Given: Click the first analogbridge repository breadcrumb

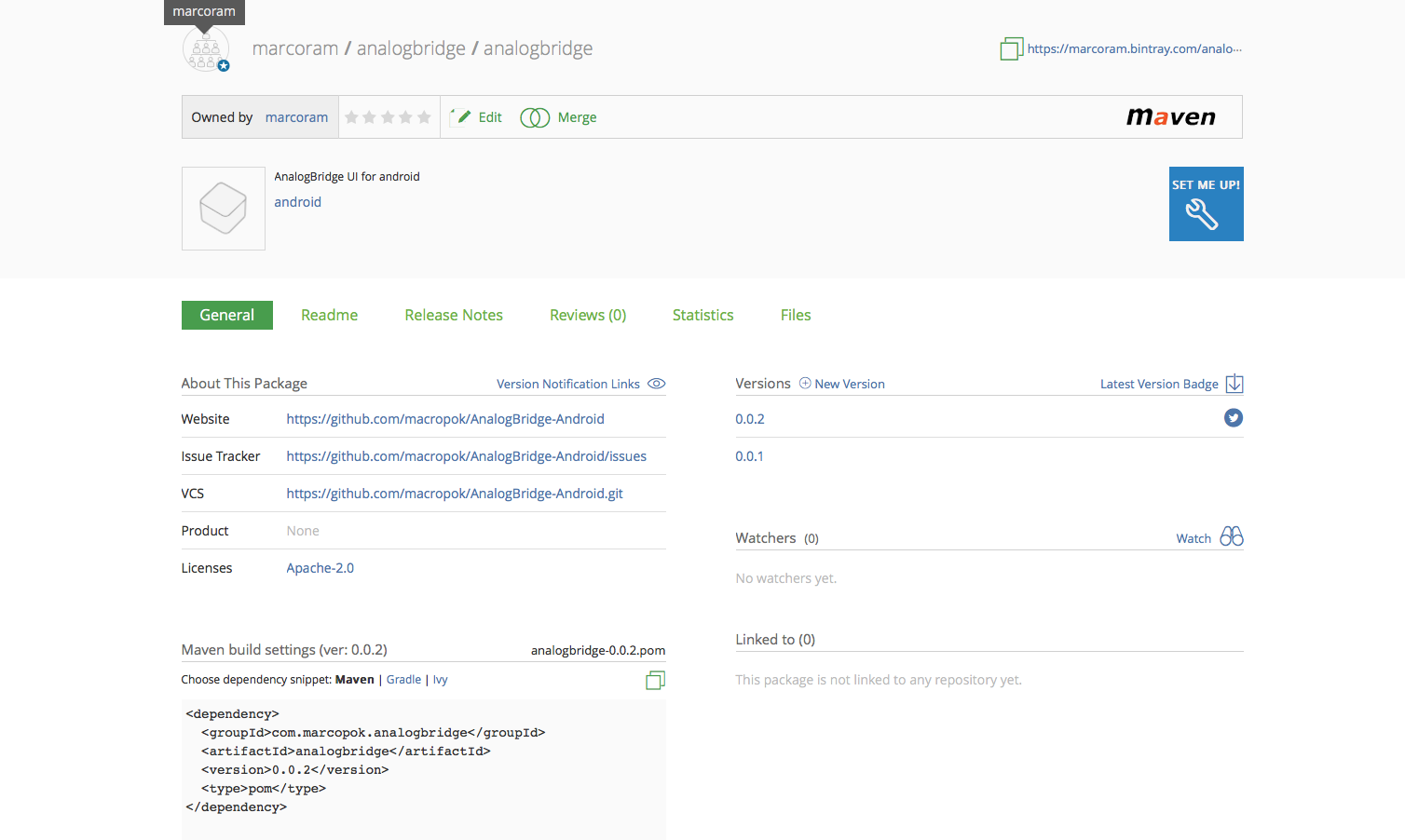Looking at the screenshot, I should point(411,48).
